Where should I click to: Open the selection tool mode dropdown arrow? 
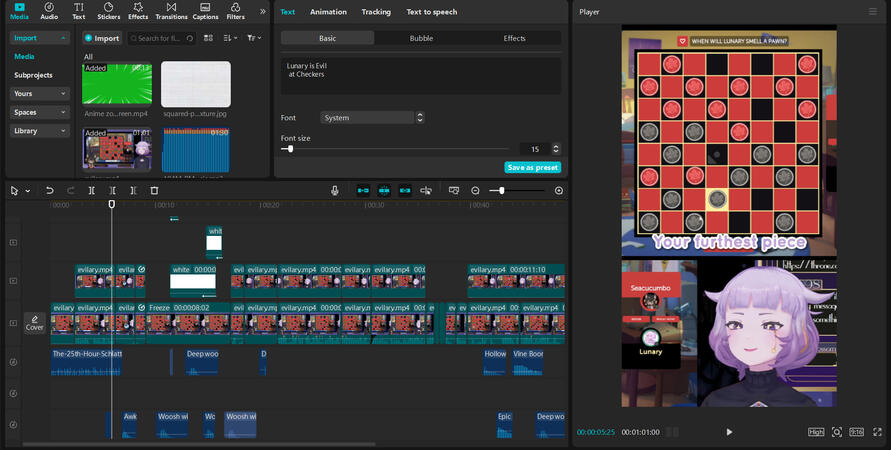(x=27, y=191)
